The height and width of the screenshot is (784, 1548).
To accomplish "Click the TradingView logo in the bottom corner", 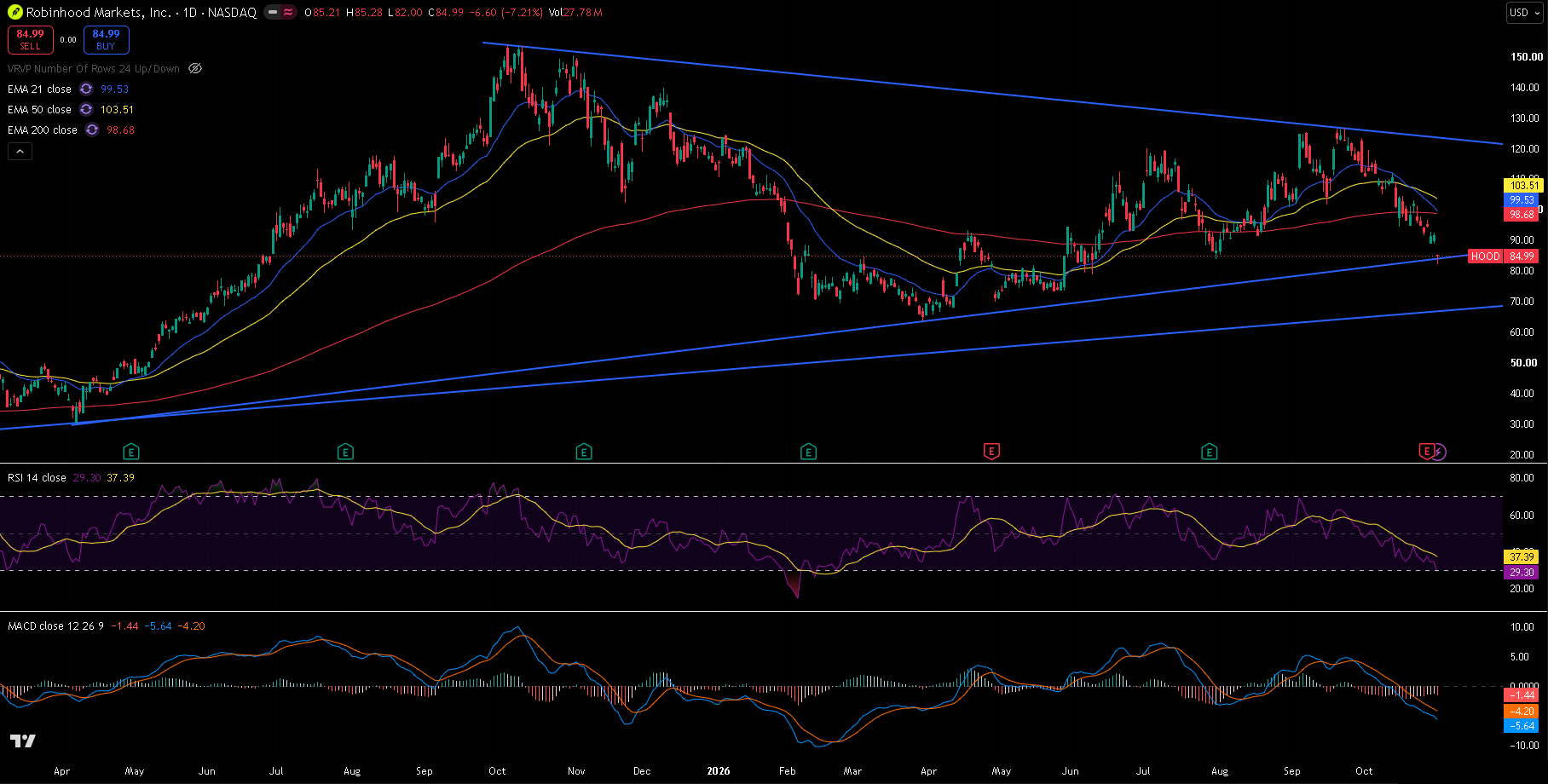I will (23, 741).
